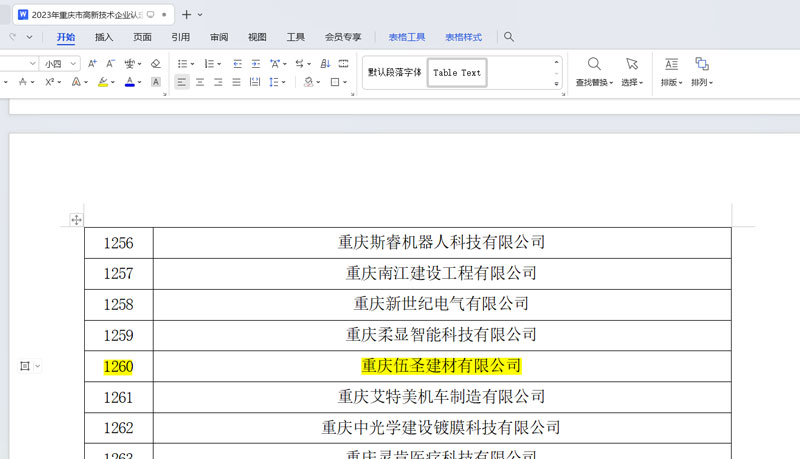Expand the styles gallery list
Screen dimensions: 800x459
pos(557,84)
